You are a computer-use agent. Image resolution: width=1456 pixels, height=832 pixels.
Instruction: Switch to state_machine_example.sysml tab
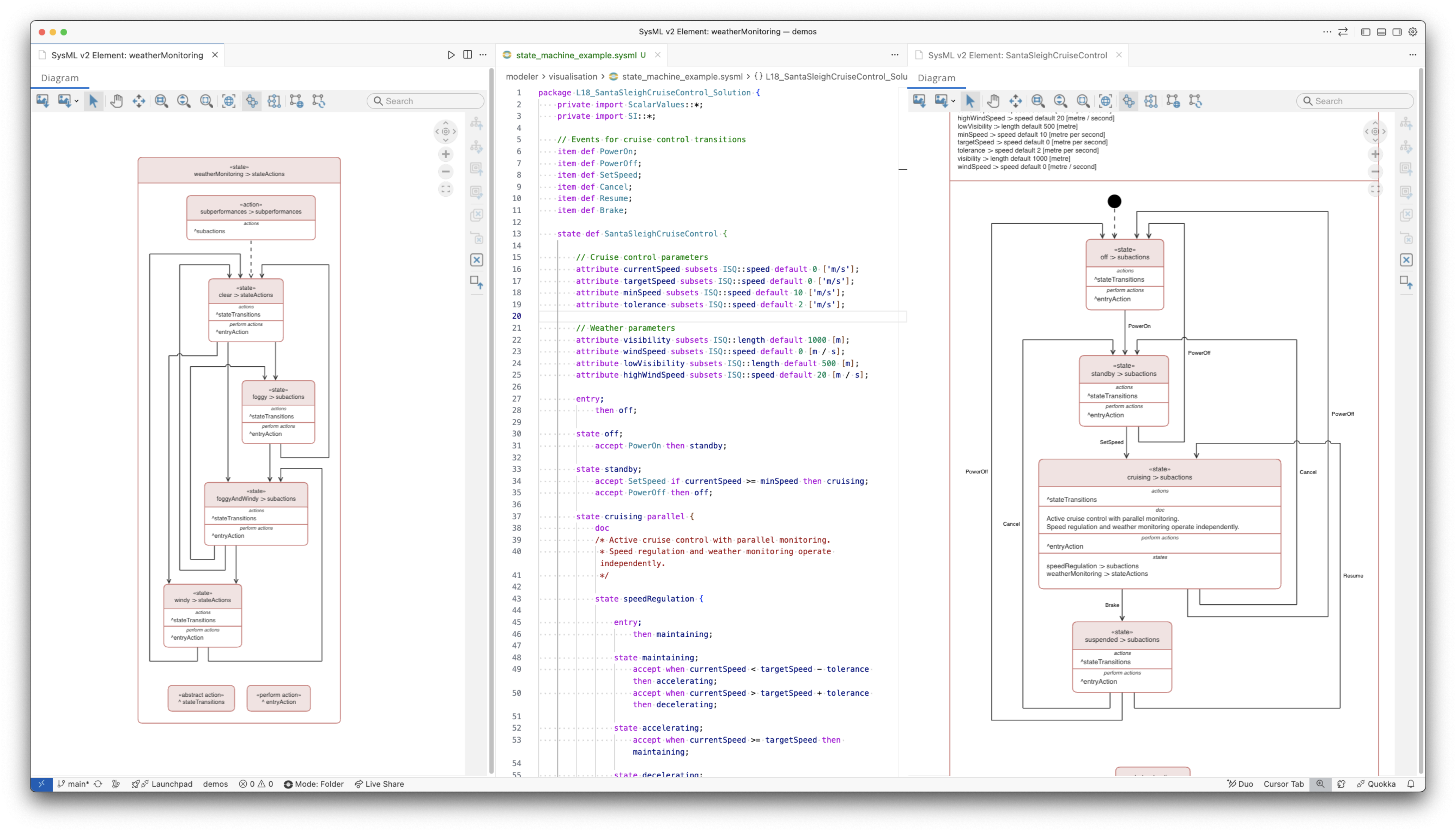coord(575,55)
